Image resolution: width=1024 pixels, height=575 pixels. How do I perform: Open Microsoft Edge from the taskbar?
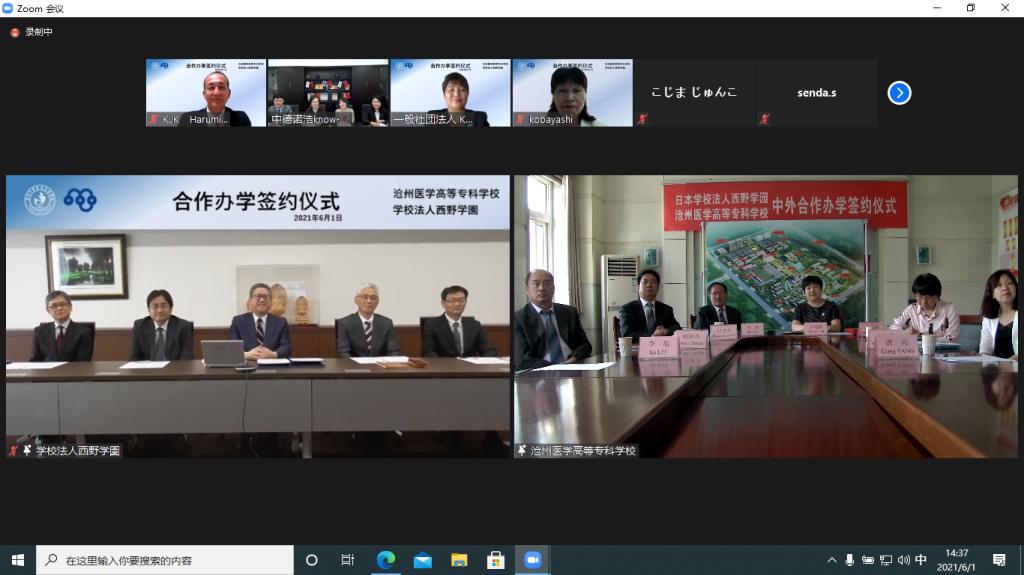(386, 560)
